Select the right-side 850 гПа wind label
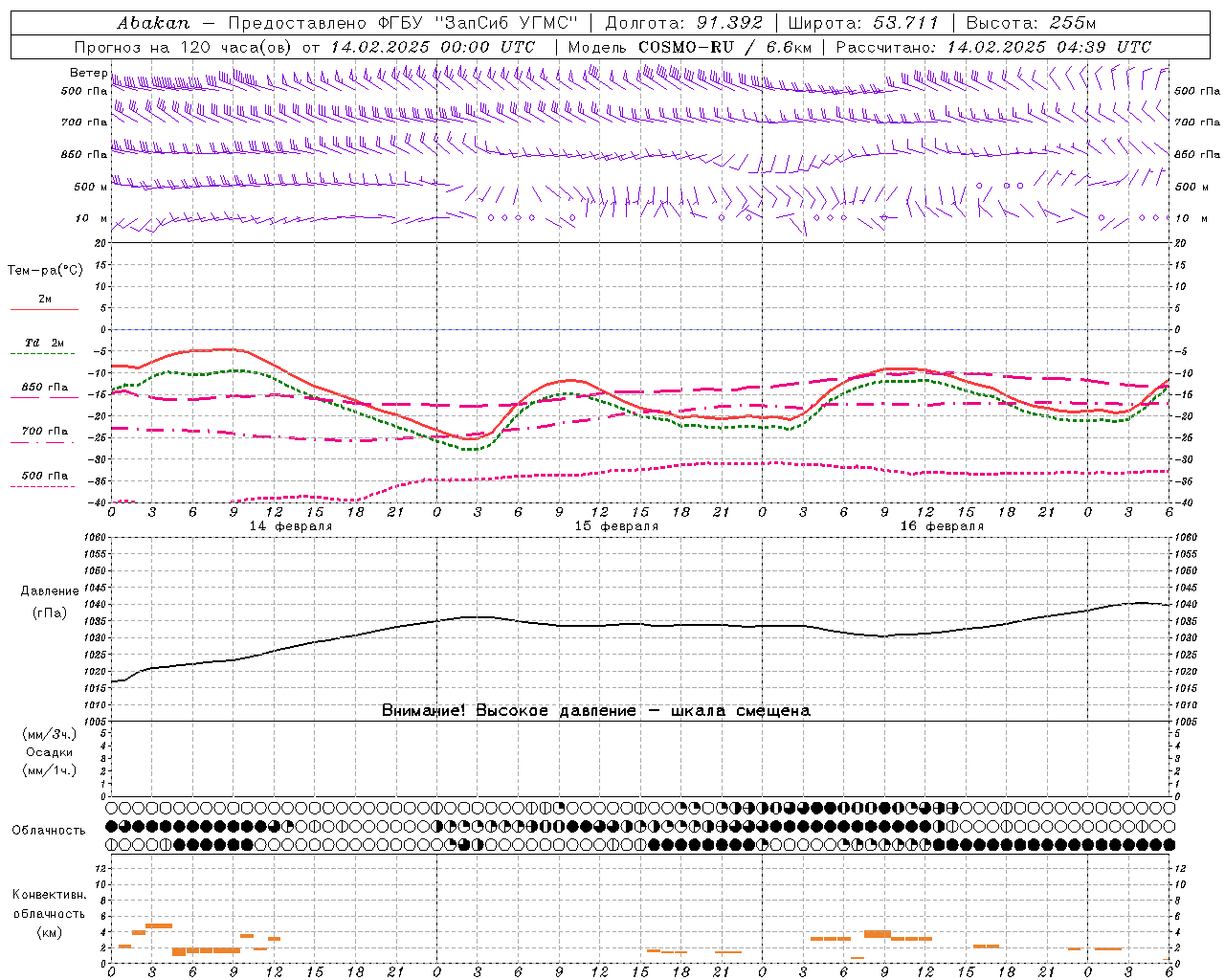The height and width of the screenshot is (980, 1225). pos(1197,154)
